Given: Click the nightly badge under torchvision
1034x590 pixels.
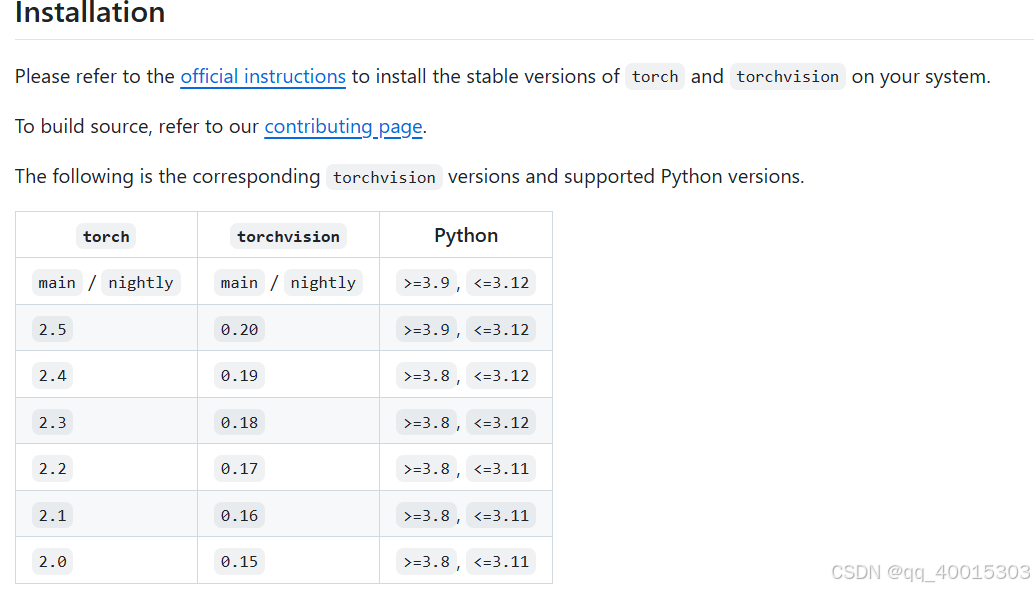Looking at the screenshot, I should point(322,282).
